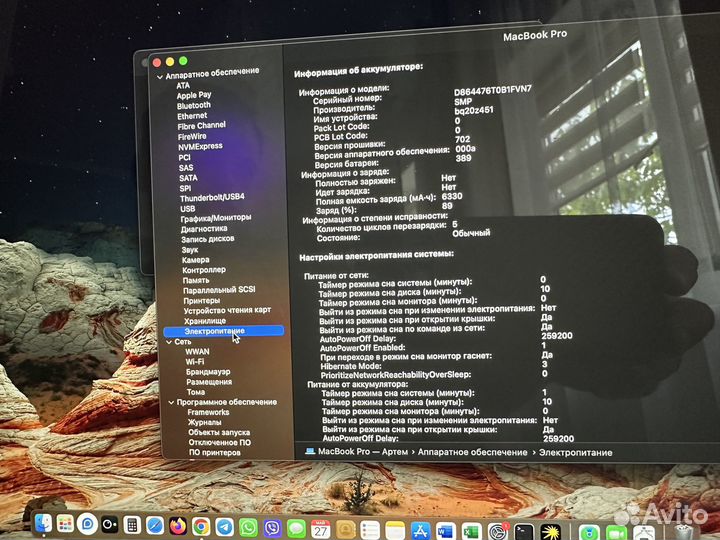
Task: Select Fibre Channel in the sidebar
Action: (x=202, y=126)
